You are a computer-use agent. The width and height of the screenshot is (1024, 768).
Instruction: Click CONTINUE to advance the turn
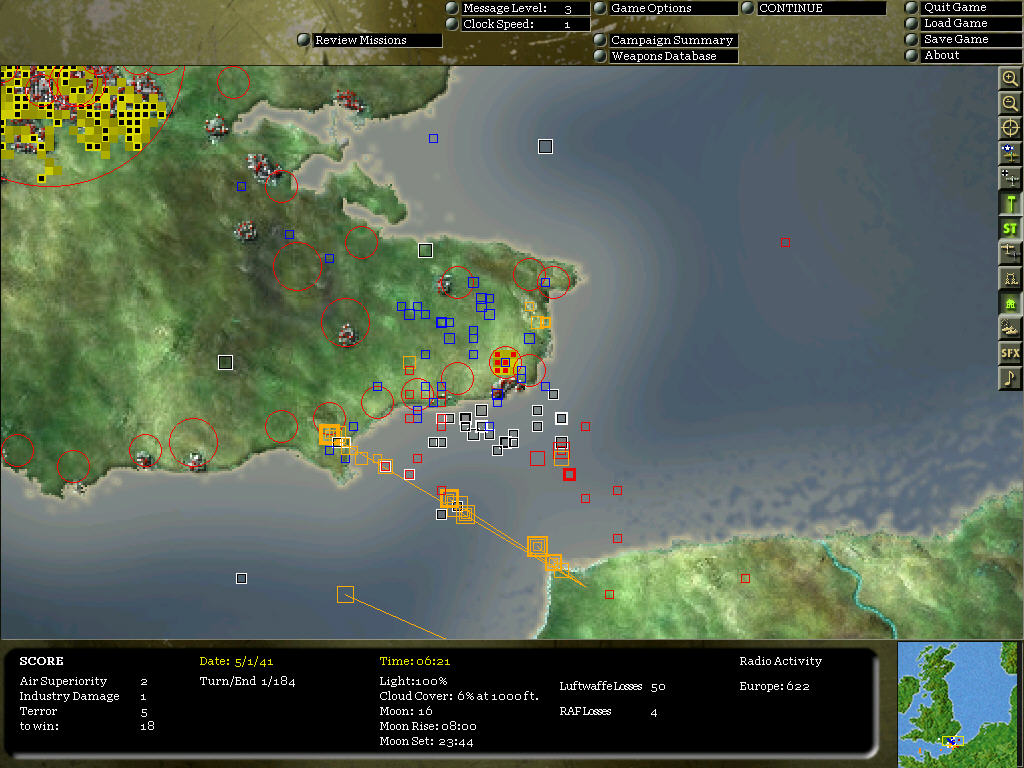814,8
